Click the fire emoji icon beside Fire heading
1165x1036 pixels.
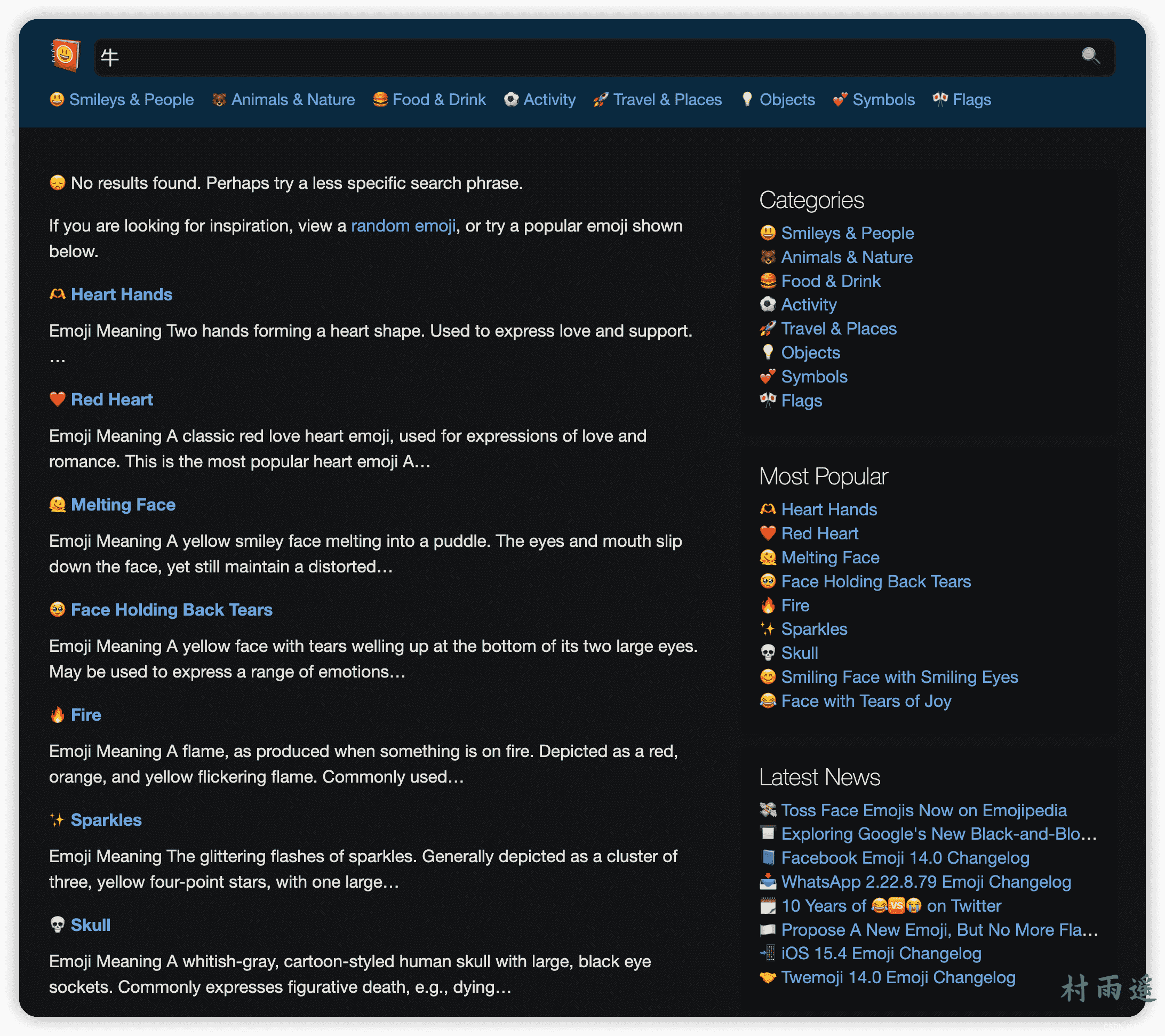click(x=58, y=715)
